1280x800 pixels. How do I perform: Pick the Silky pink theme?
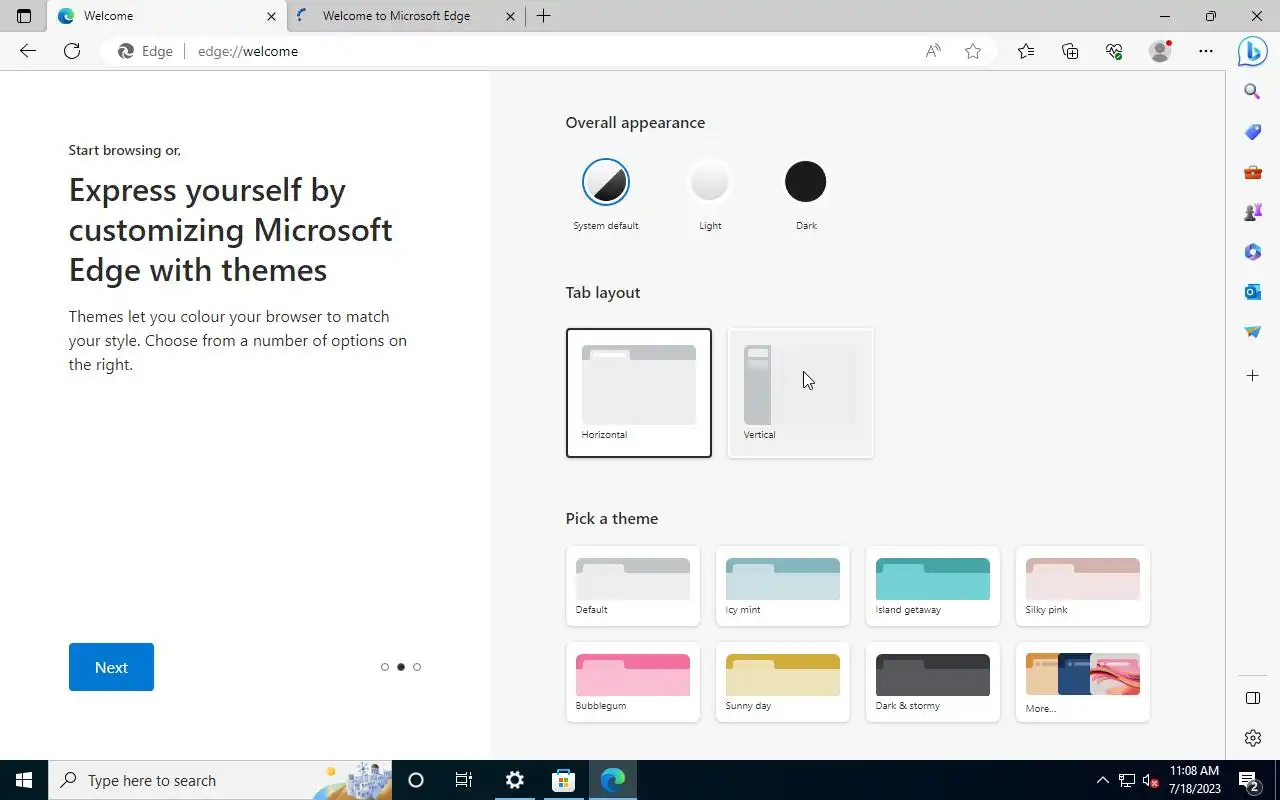coord(1083,586)
